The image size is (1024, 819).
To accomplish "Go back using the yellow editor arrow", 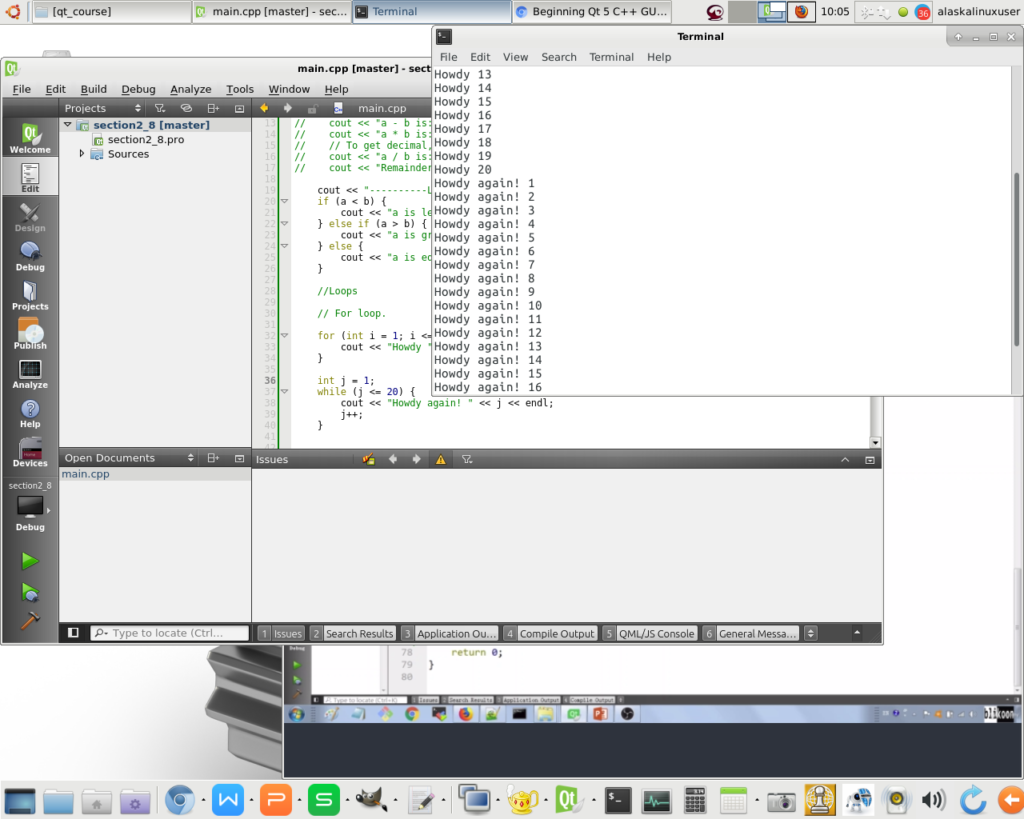I will pyautogui.click(x=264, y=108).
